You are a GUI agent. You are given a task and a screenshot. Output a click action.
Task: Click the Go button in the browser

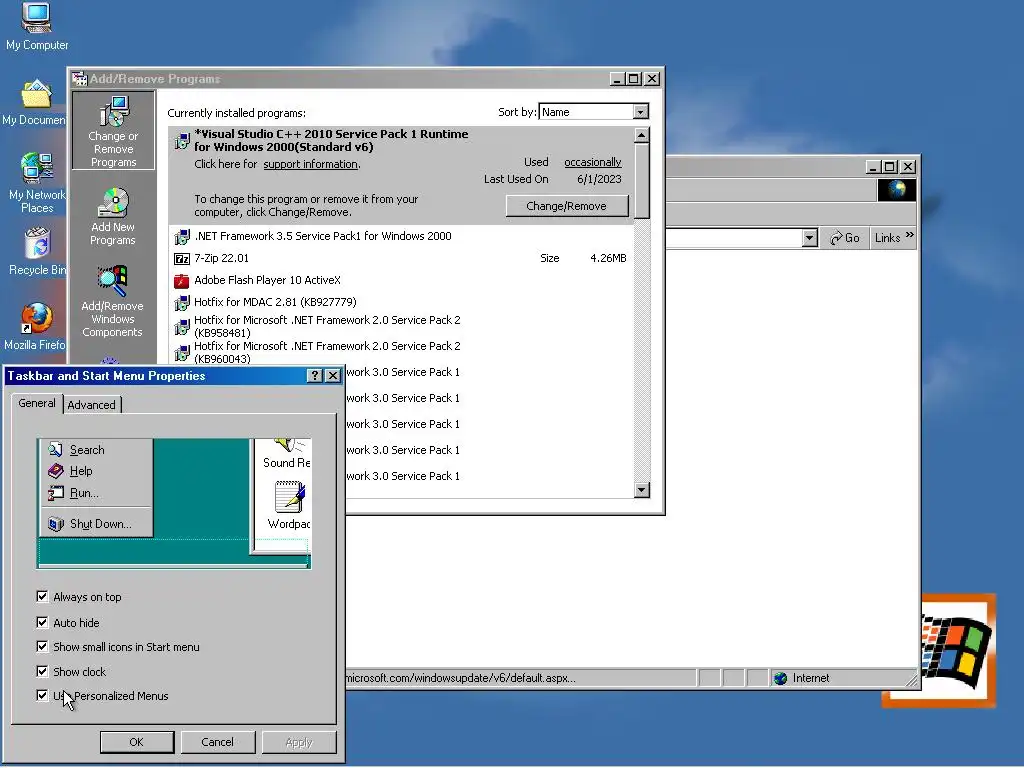click(x=845, y=238)
